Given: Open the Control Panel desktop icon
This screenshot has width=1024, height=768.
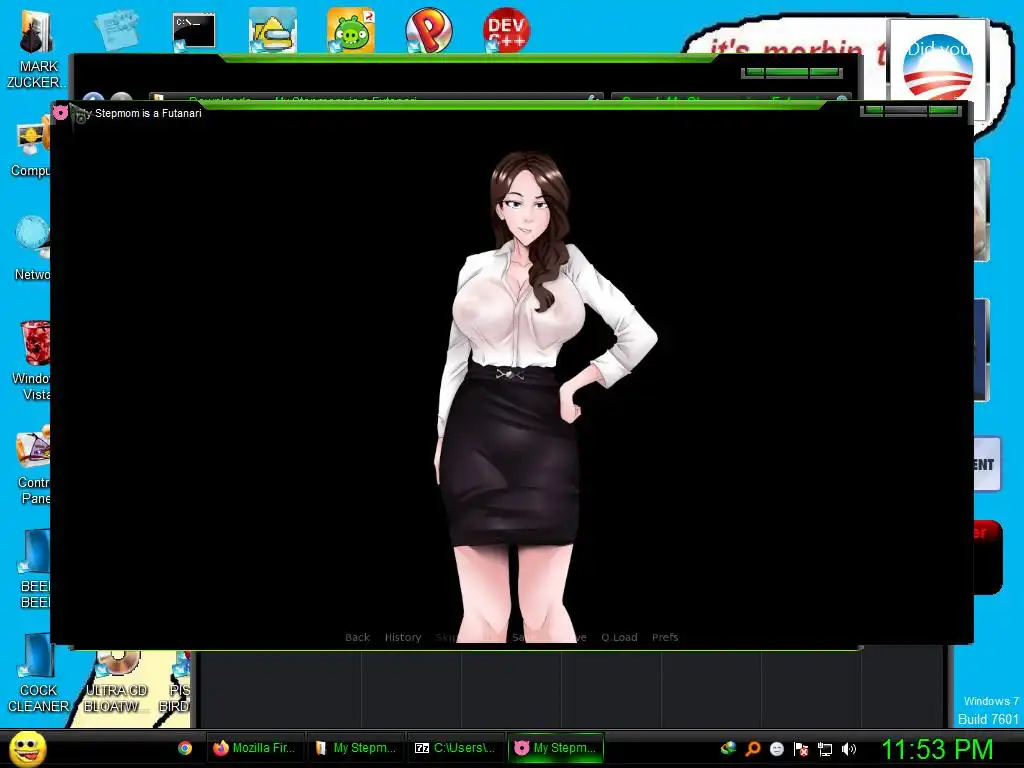Looking at the screenshot, I should [33, 465].
